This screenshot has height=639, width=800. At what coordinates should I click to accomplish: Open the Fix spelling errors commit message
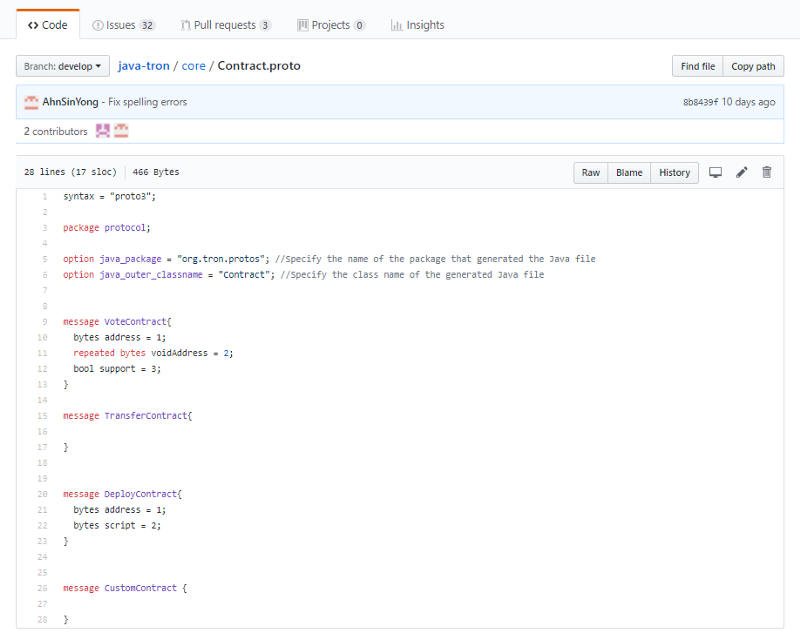[147, 102]
